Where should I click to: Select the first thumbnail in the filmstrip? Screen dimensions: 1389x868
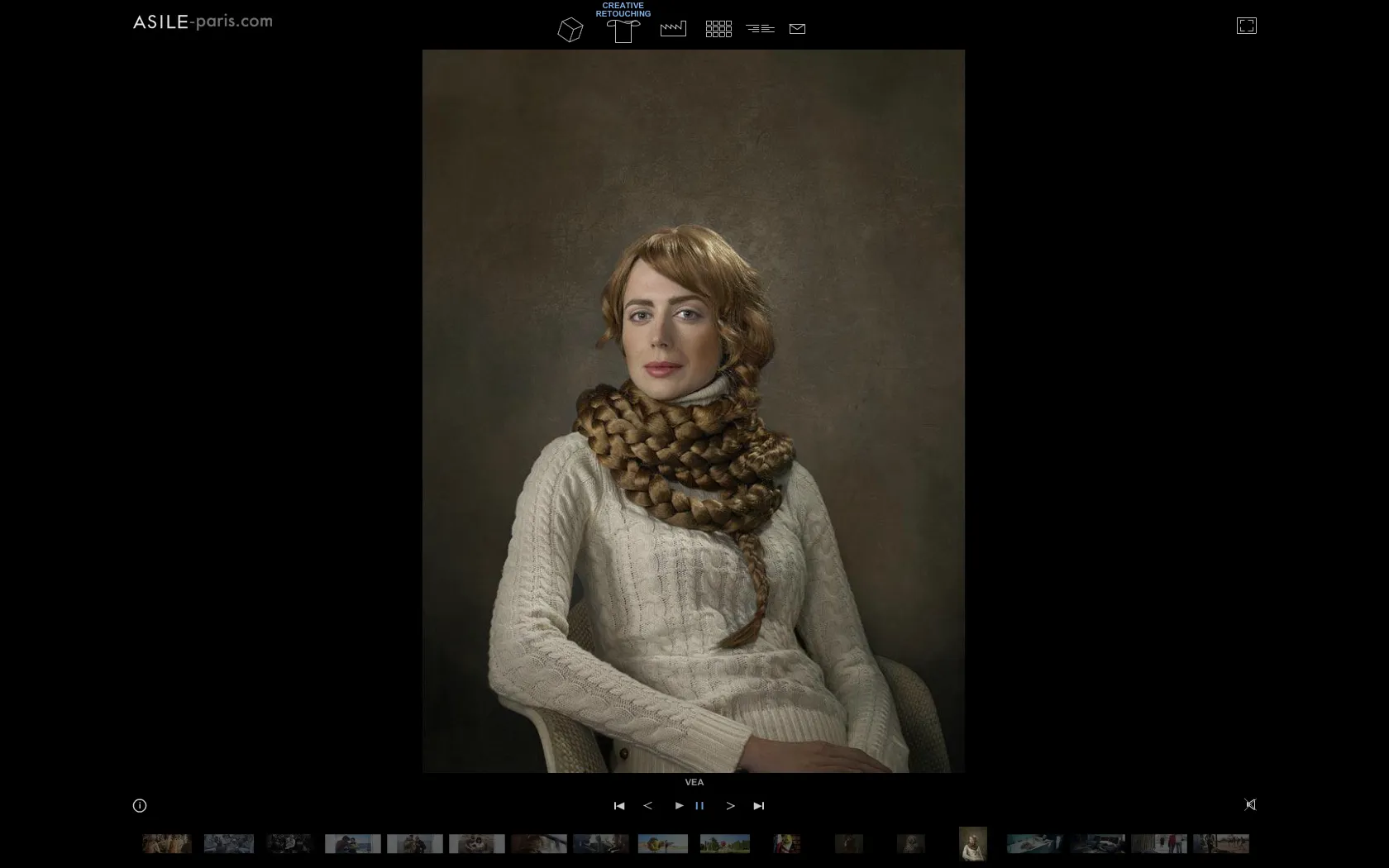tap(167, 843)
